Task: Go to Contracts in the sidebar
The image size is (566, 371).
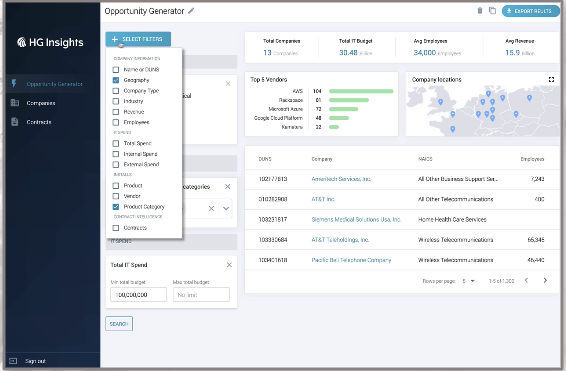Action: tap(39, 122)
